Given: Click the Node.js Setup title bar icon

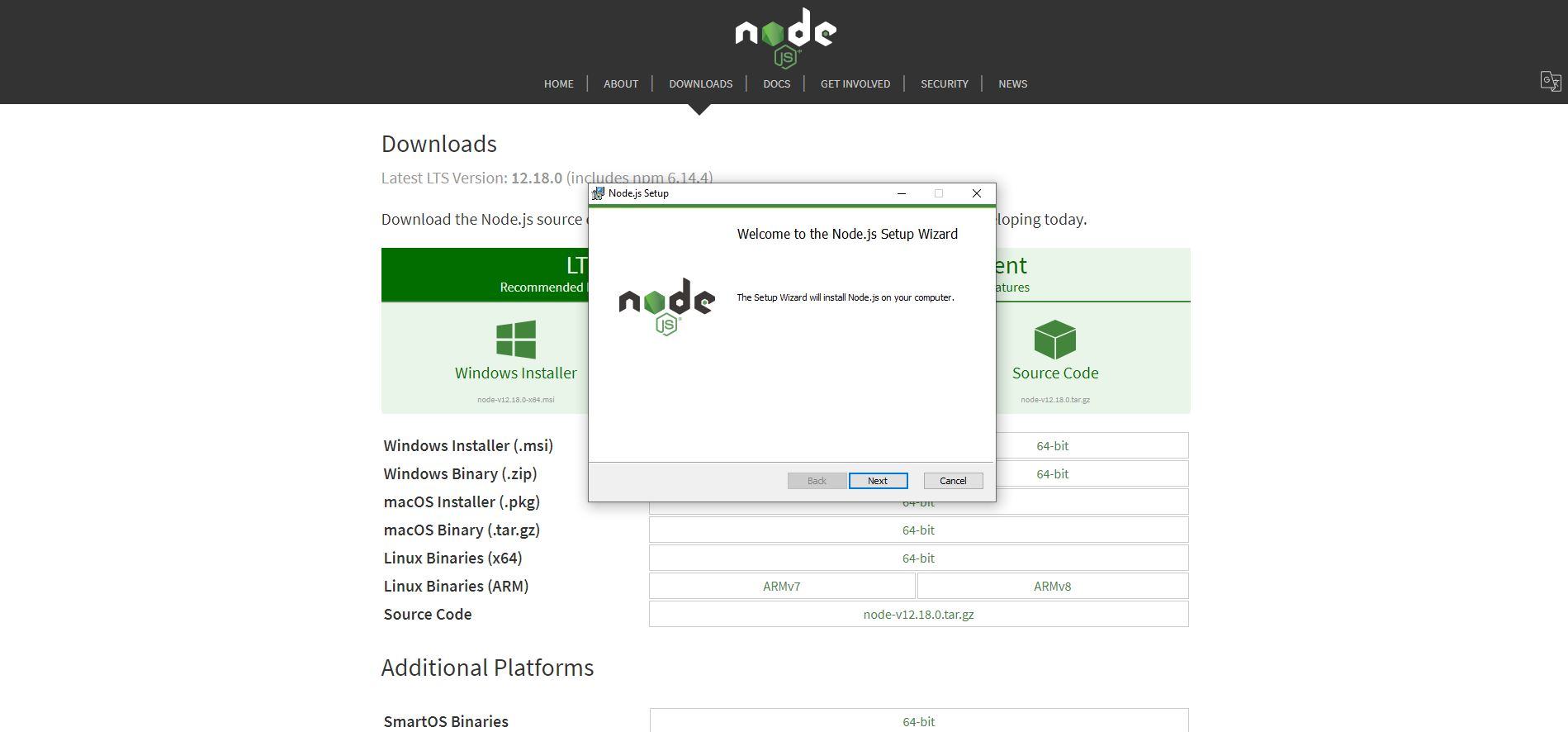Looking at the screenshot, I should 598,193.
